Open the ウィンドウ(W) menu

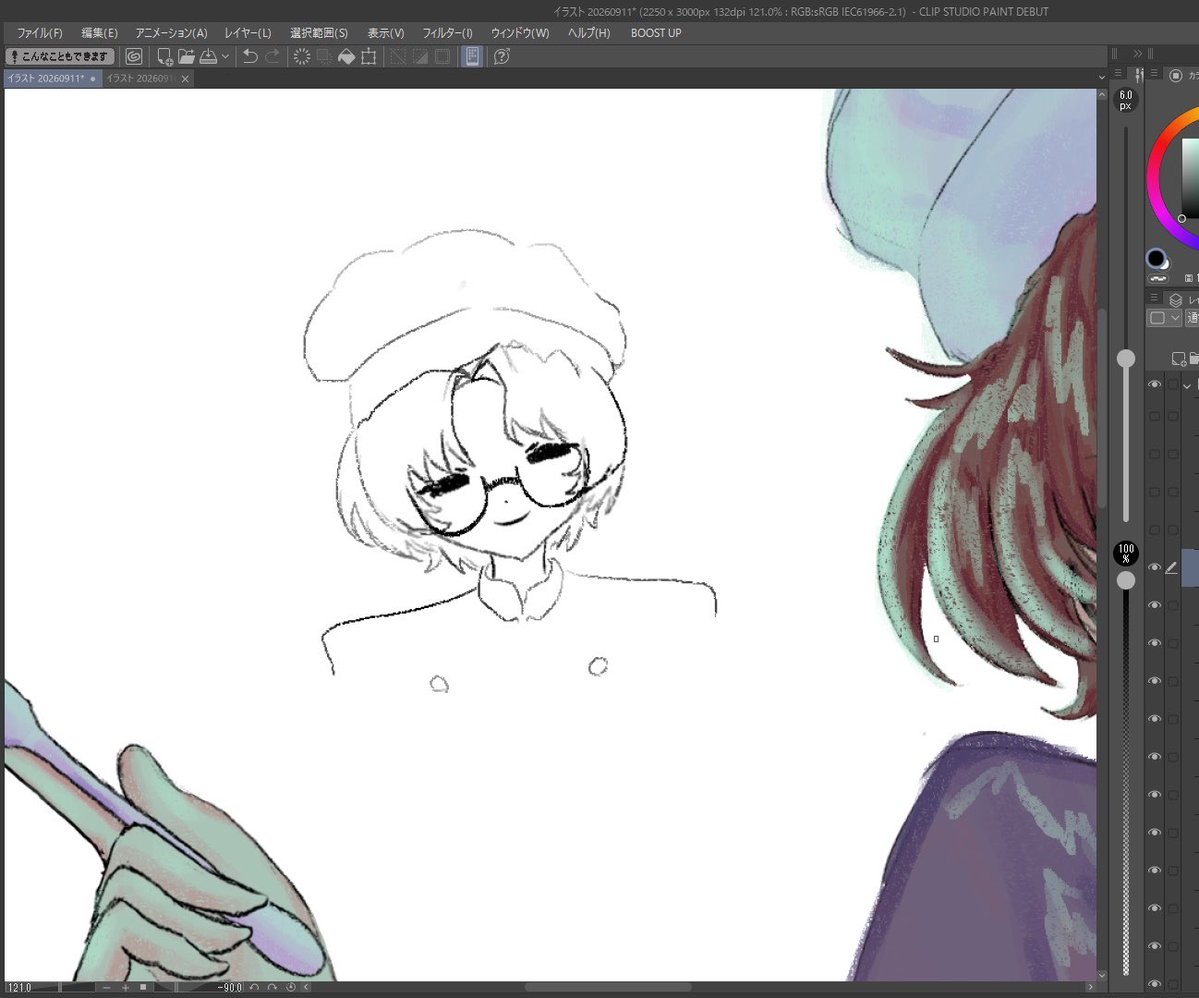(520, 33)
